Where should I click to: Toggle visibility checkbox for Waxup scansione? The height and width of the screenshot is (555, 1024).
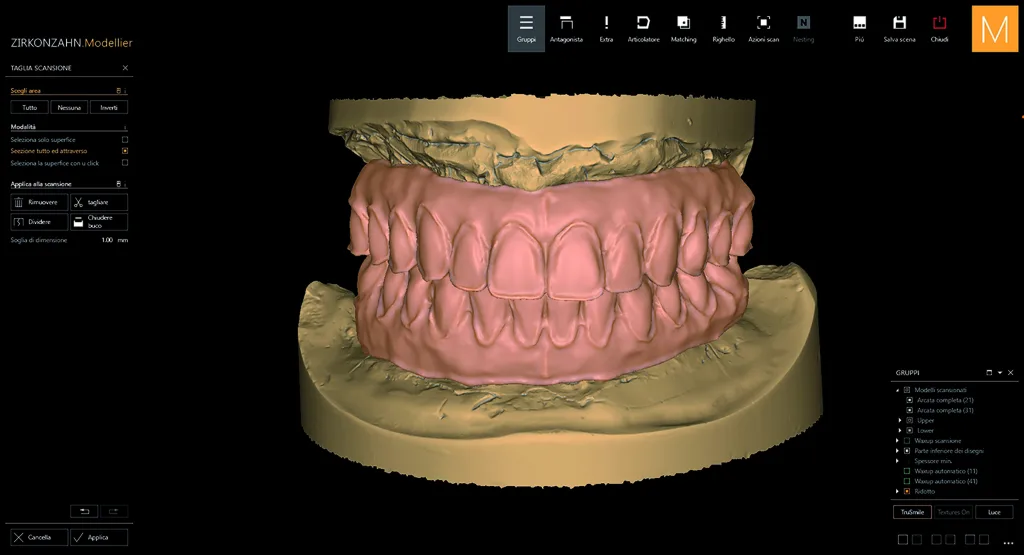click(906, 441)
